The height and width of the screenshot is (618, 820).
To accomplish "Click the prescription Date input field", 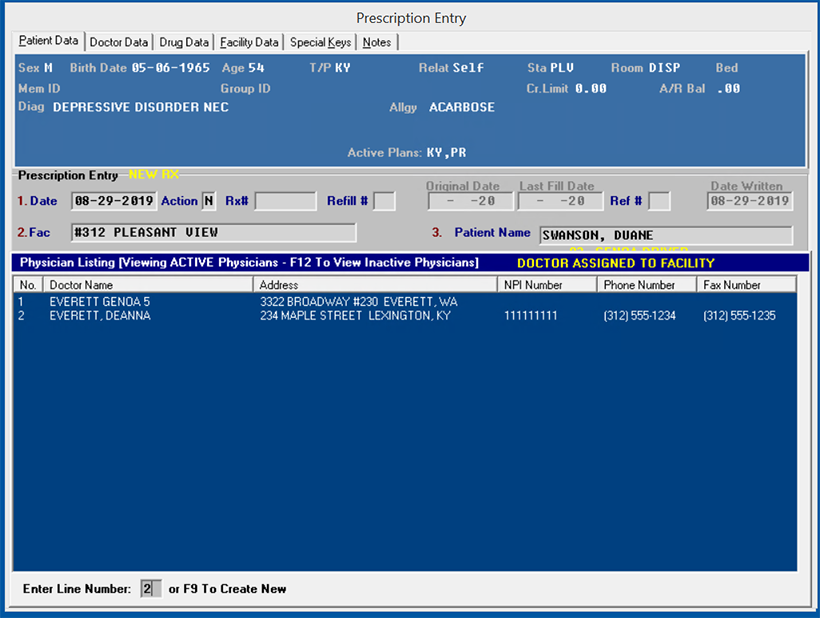I will pyautogui.click(x=114, y=201).
